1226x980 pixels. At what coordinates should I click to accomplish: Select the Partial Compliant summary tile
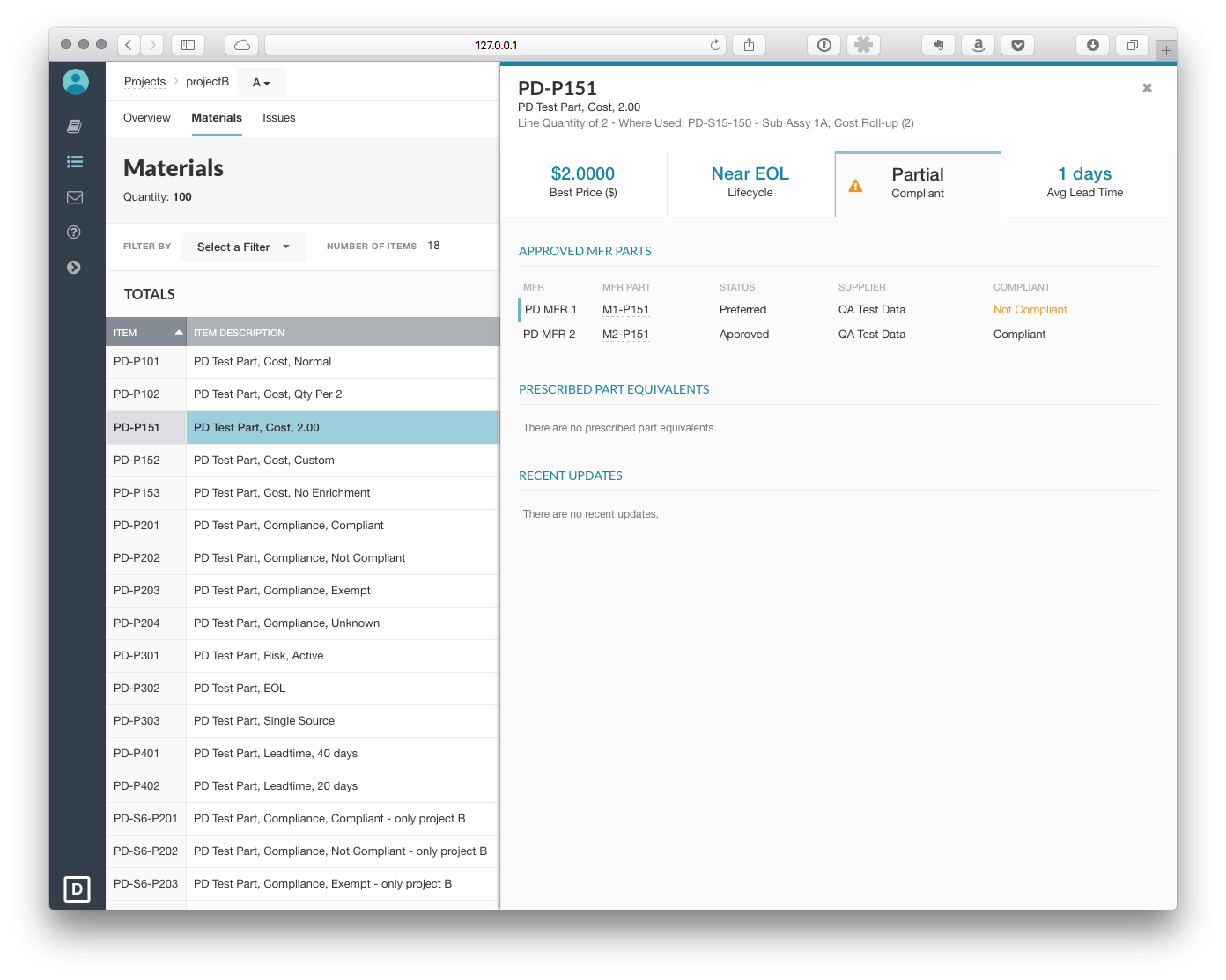coord(917,184)
